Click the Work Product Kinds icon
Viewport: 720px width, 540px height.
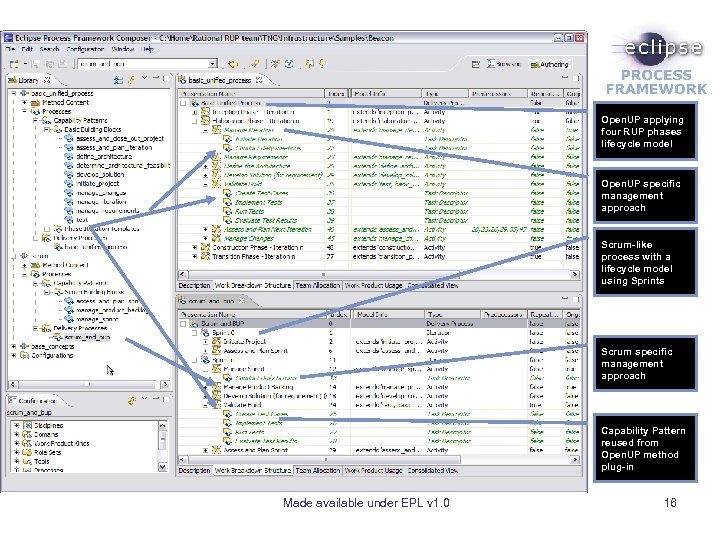click(x=27, y=443)
